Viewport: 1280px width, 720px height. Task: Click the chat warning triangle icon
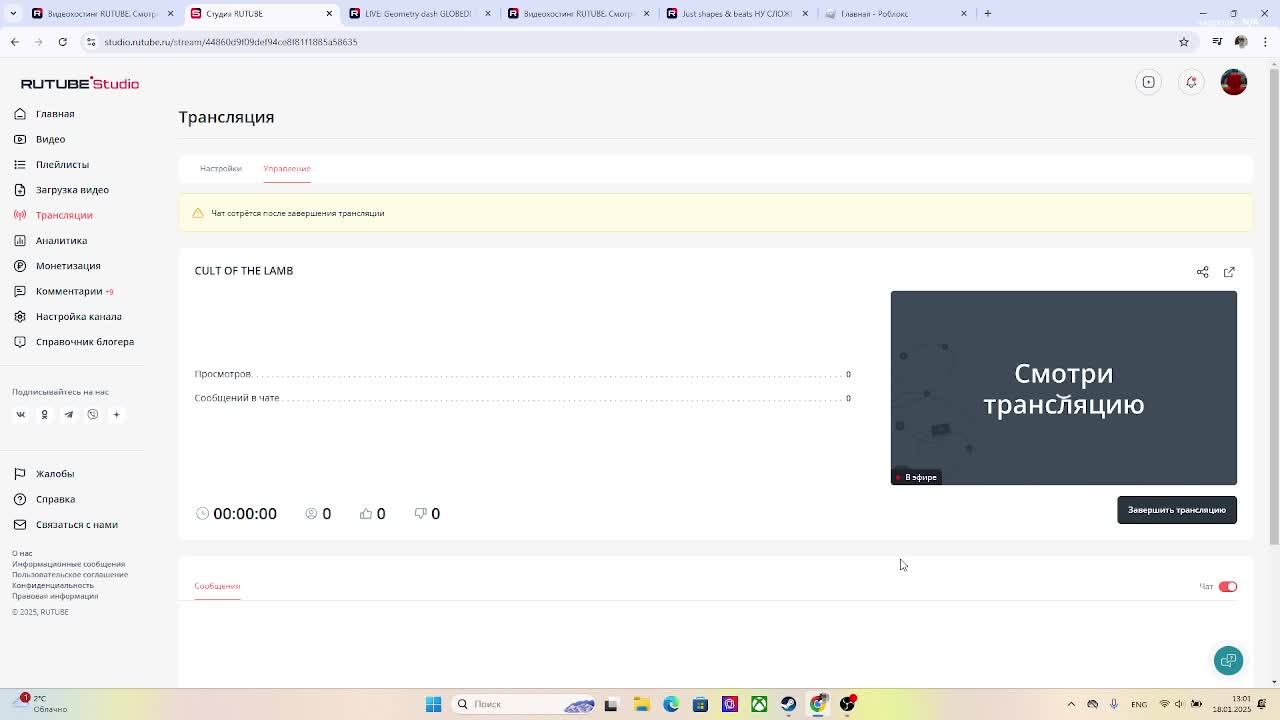(x=198, y=213)
